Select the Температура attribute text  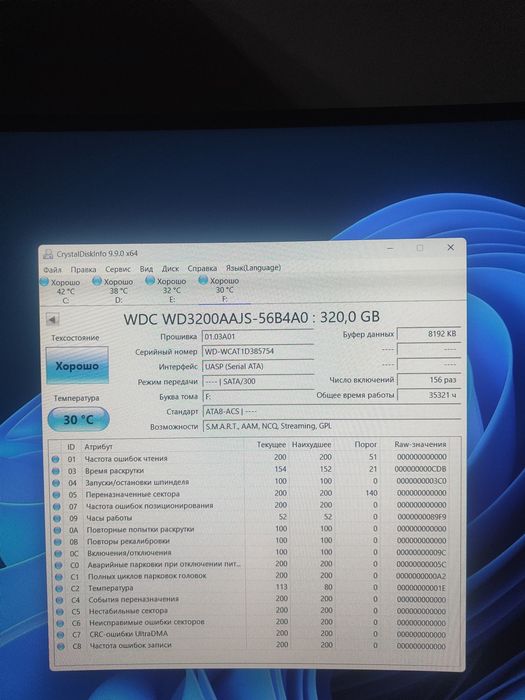111,588
